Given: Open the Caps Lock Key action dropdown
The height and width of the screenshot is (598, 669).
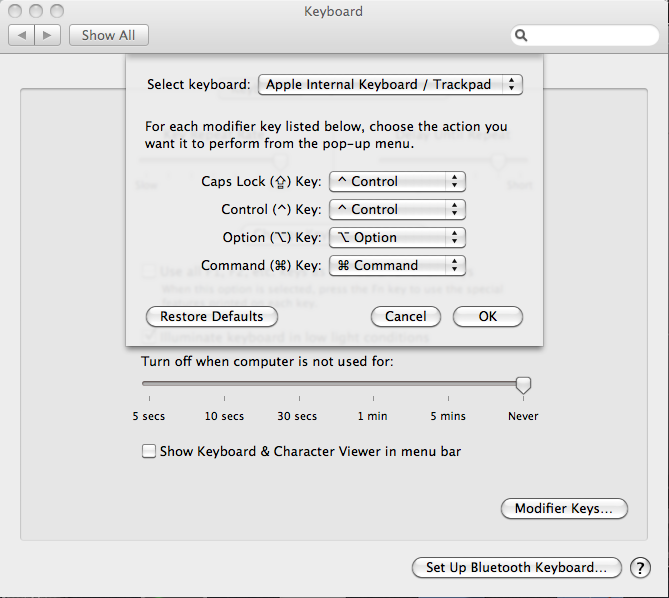Looking at the screenshot, I should 397,182.
